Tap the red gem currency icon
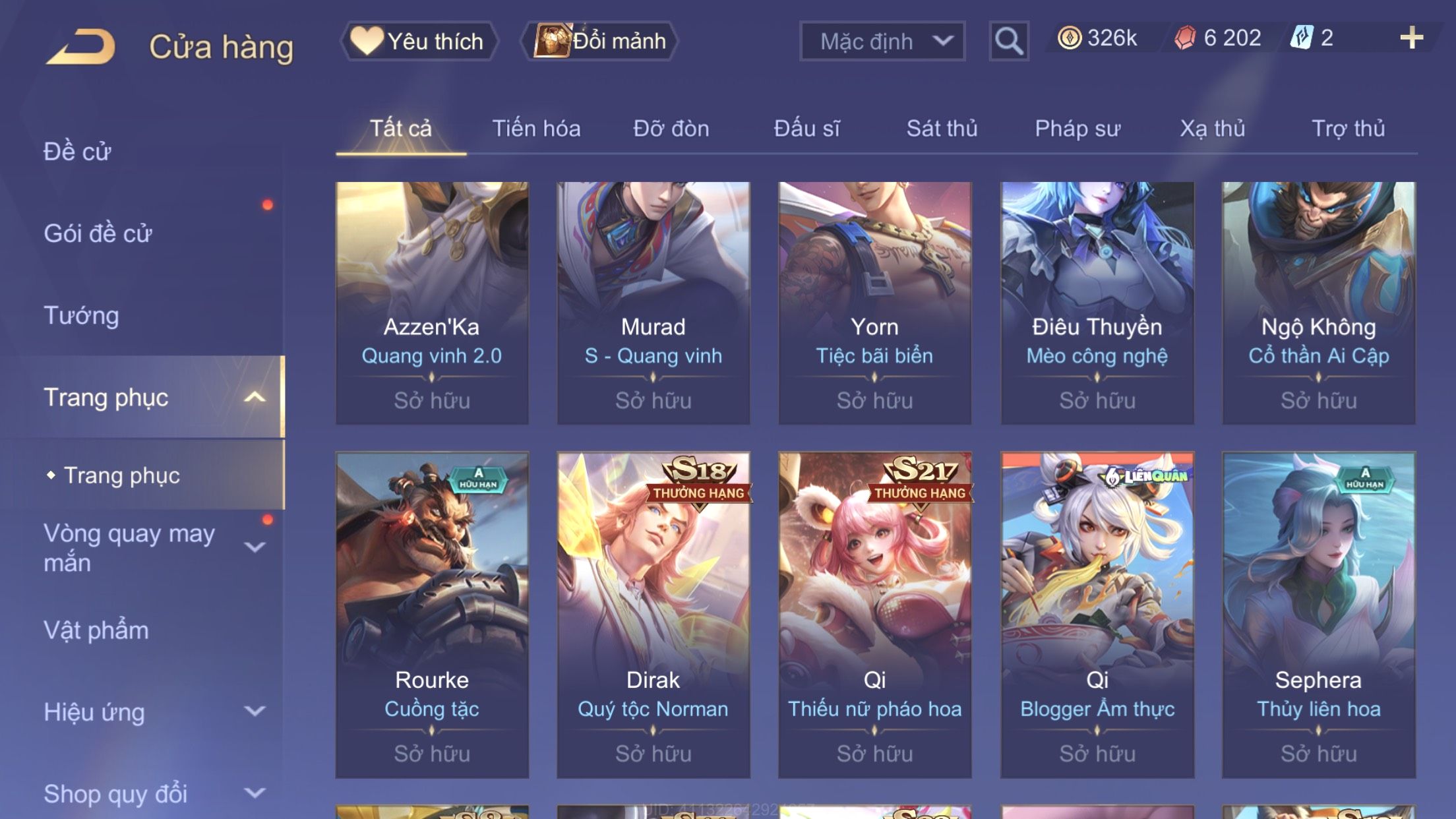This screenshot has width=1456, height=819. tap(1185, 38)
